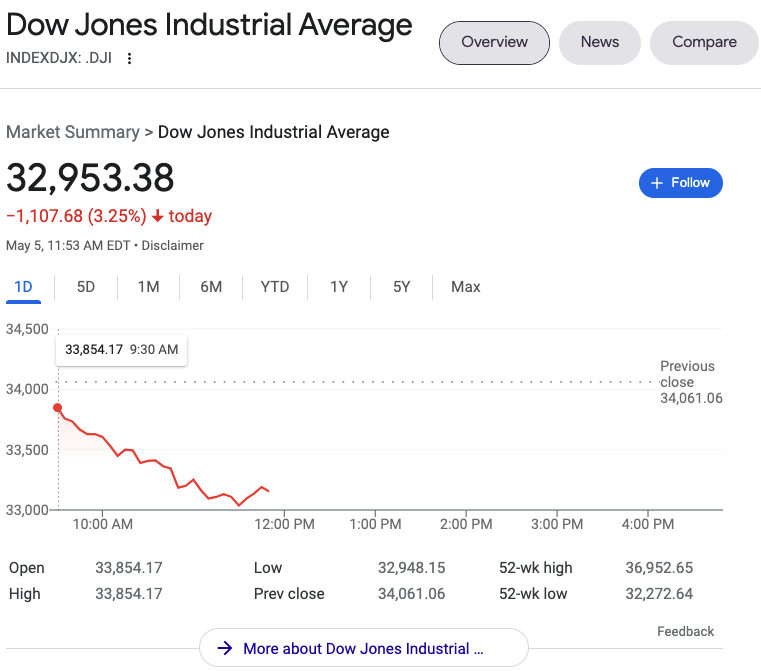This screenshot has height=671, width=761.
Task: View the YTD chart range
Action: click(275, 287)
